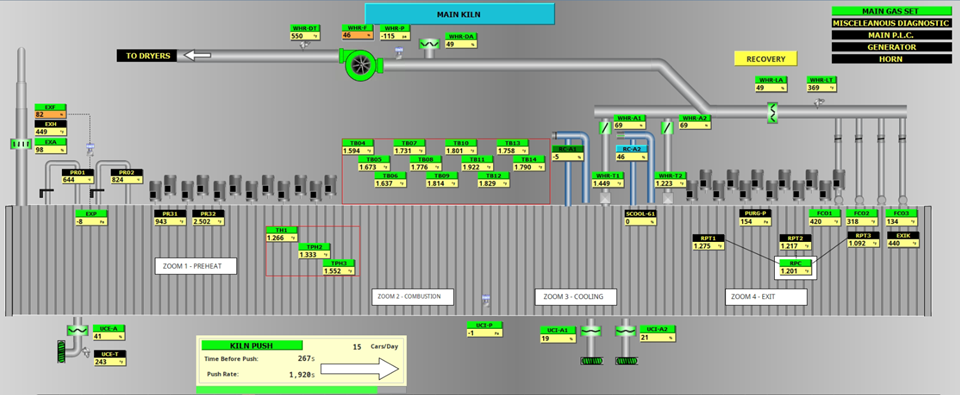Select the UCI-A2 damper symbol

[626, 330]
